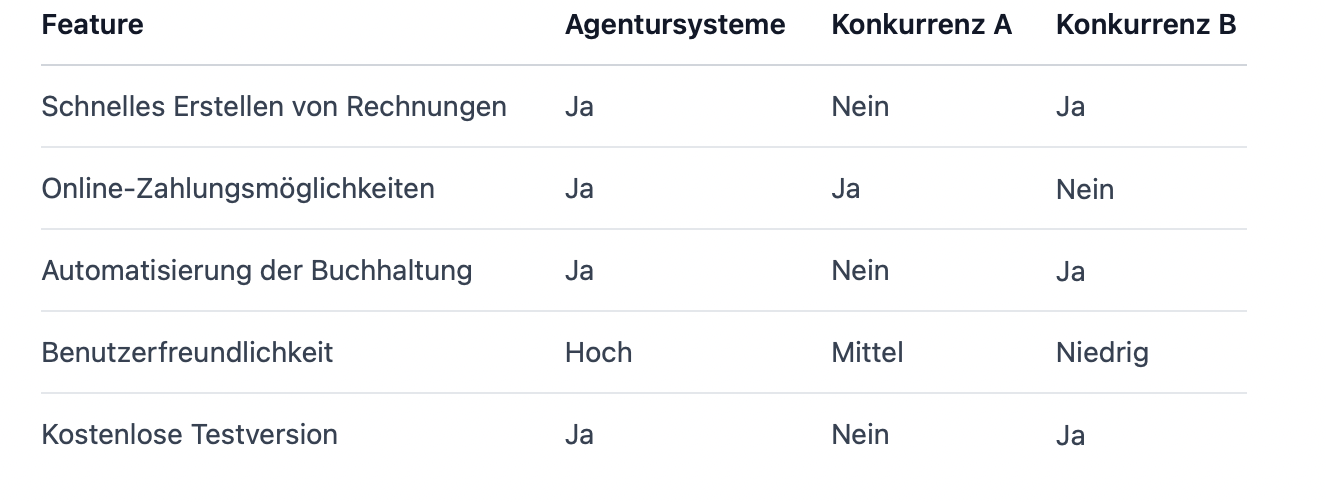Click 'Ja' for Agentursysteme Kostenlose Testversion
Image resolution: width=1326 pixels, height=502 pixels.
point(579,435)
